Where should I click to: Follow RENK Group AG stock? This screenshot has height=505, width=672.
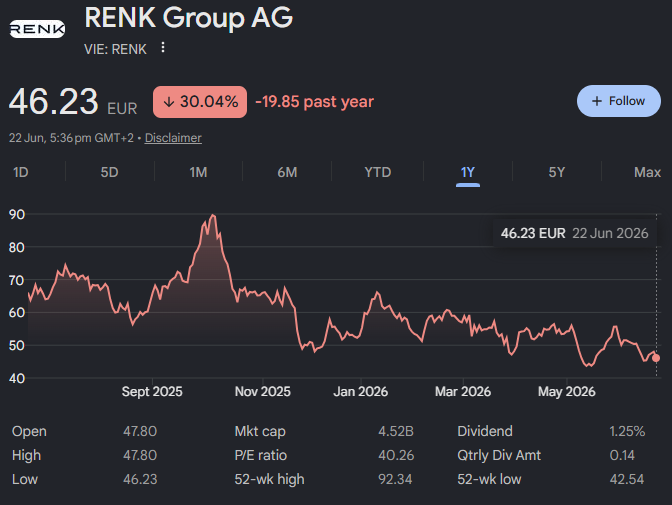(618, 101)
